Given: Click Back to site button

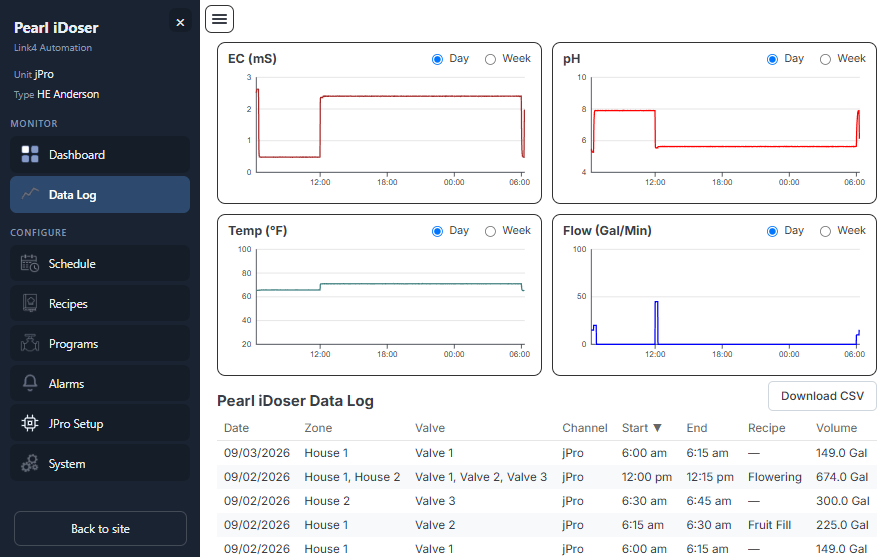Looking at the screenshot, I should pyautogui.click(x=100, y=529).
